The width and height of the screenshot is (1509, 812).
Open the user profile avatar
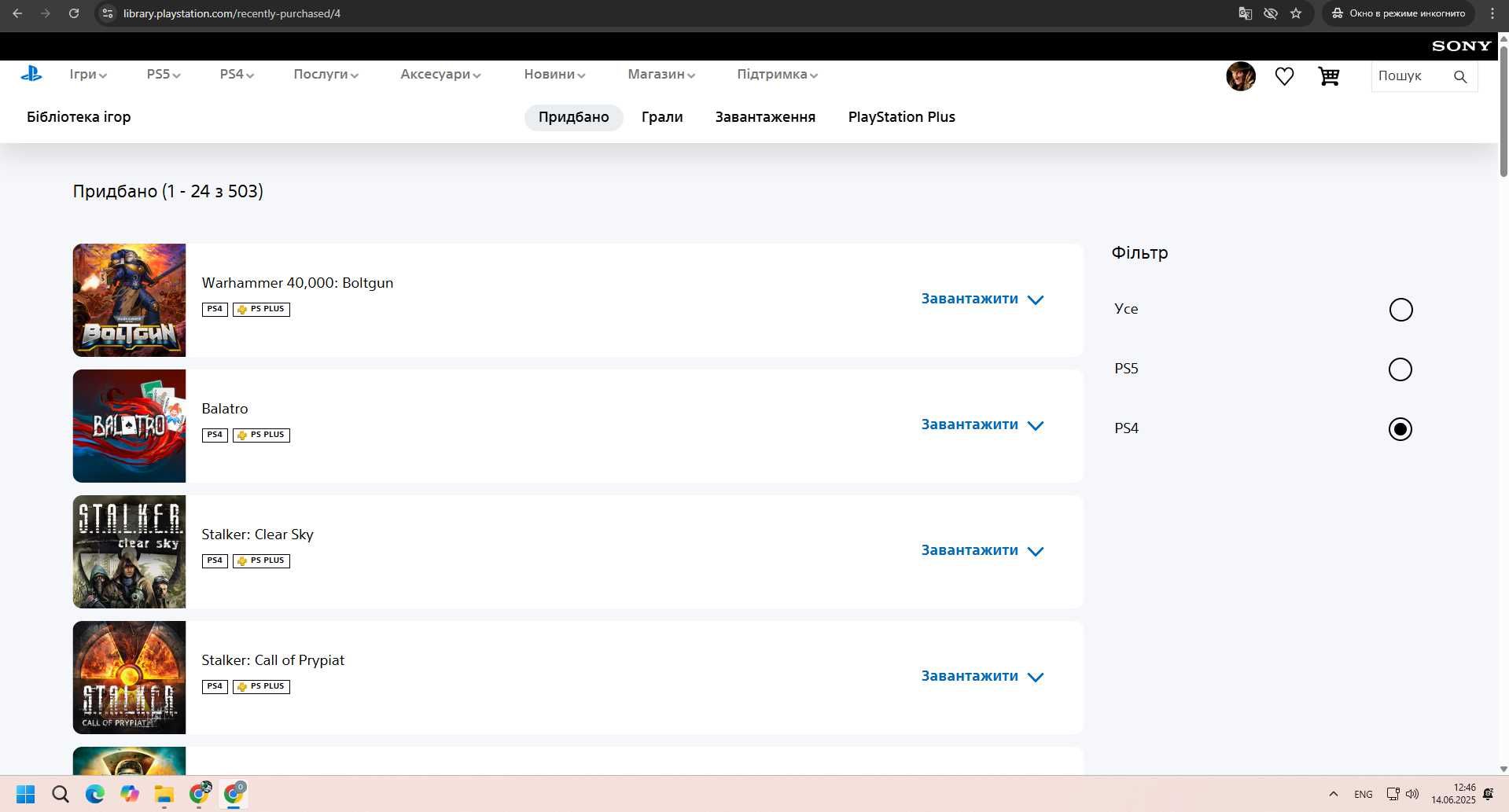(x=1241, y=76)
